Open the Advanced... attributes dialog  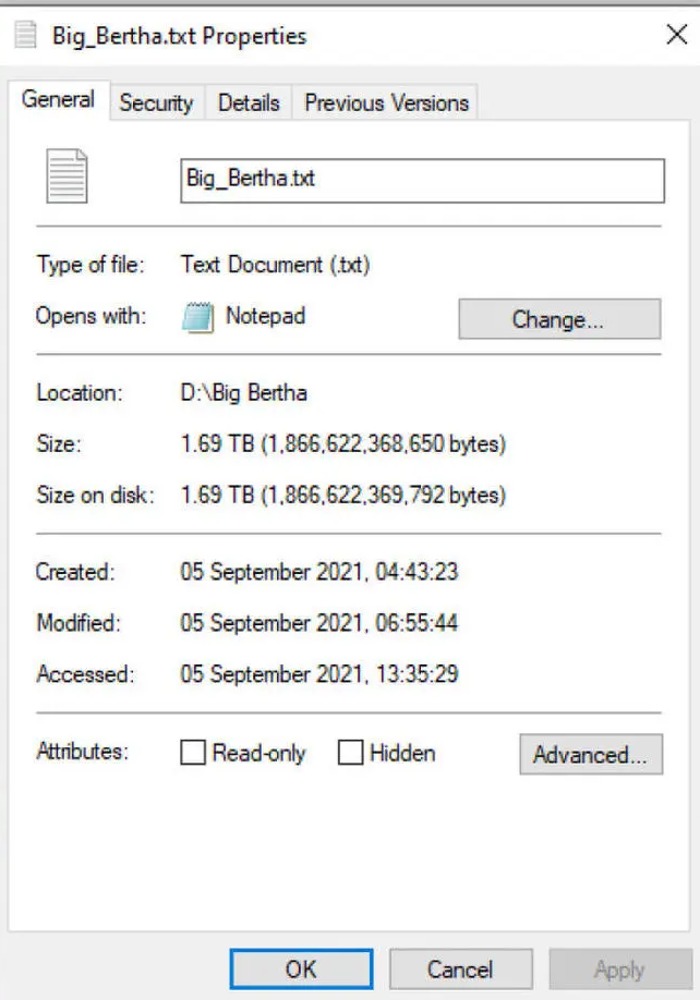pos(590,755)
